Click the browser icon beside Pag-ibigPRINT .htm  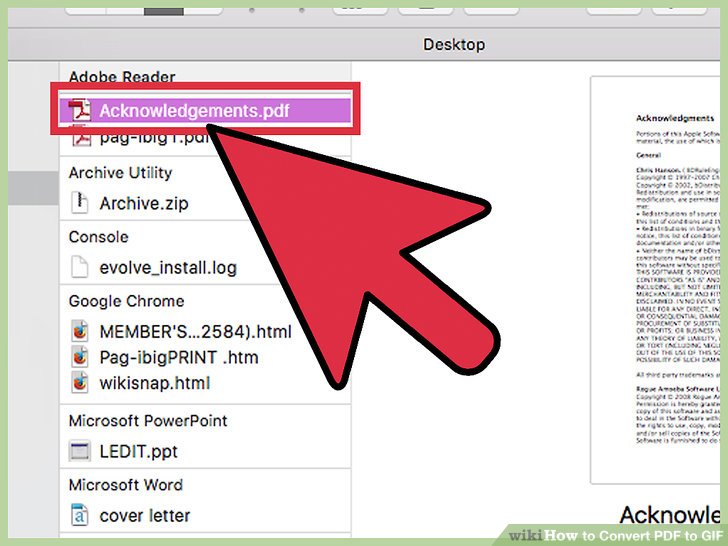[80, 357]
